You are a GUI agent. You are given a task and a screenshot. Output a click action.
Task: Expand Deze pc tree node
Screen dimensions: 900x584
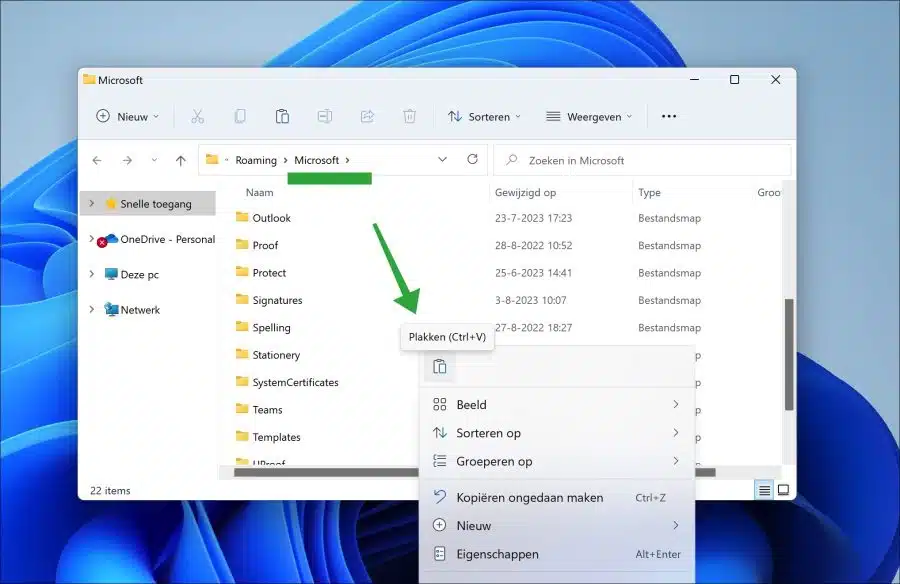coord(92,274)
